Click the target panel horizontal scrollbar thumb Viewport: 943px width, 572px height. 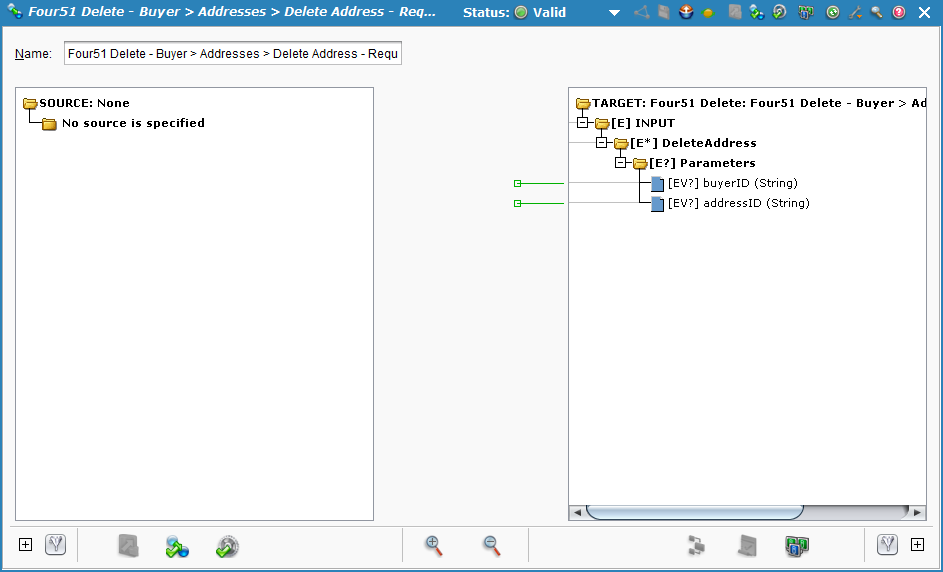point(694,512)
